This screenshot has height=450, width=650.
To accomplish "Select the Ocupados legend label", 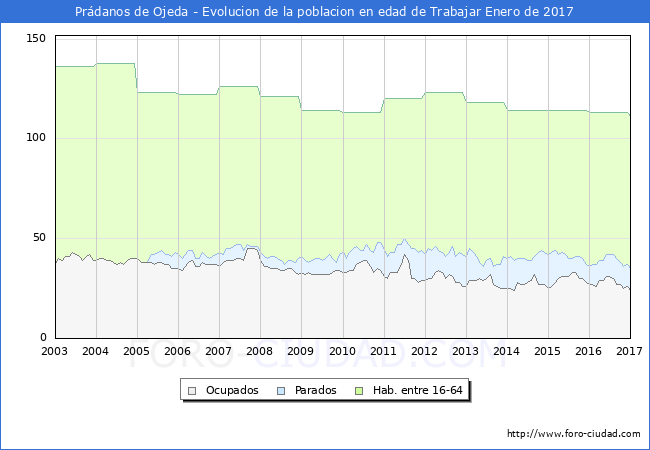I will [x=232, y=390].
